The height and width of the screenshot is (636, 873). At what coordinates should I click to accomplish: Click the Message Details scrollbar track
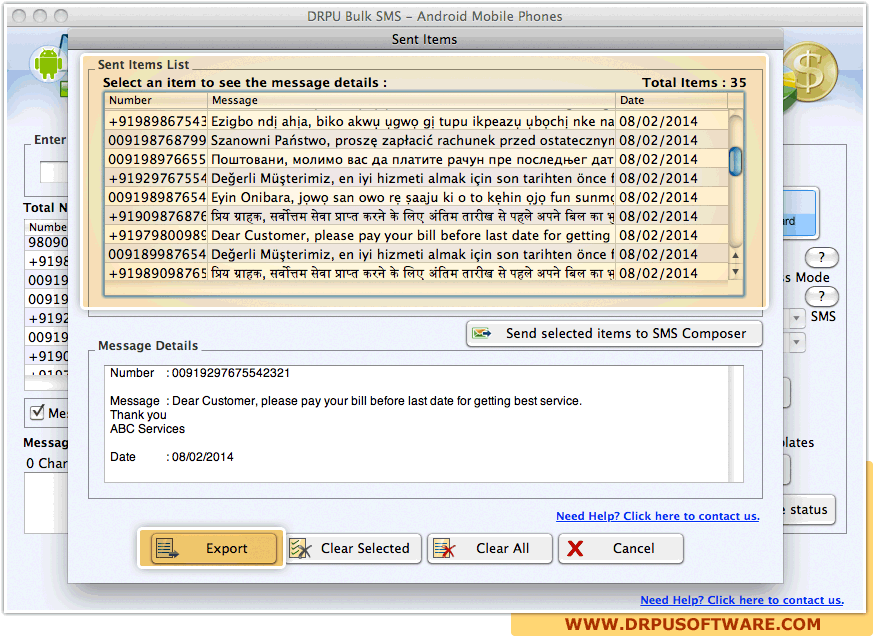(736, 424)
